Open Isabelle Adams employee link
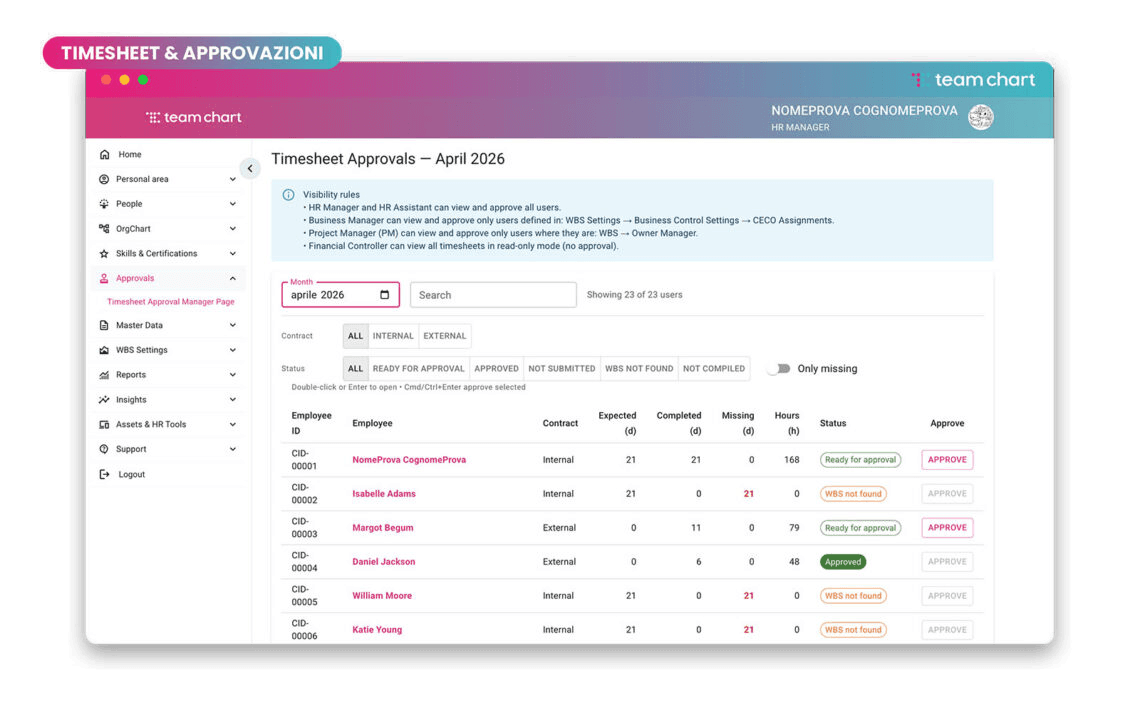This screenshot has width=1140, height=713. (384, 494)
